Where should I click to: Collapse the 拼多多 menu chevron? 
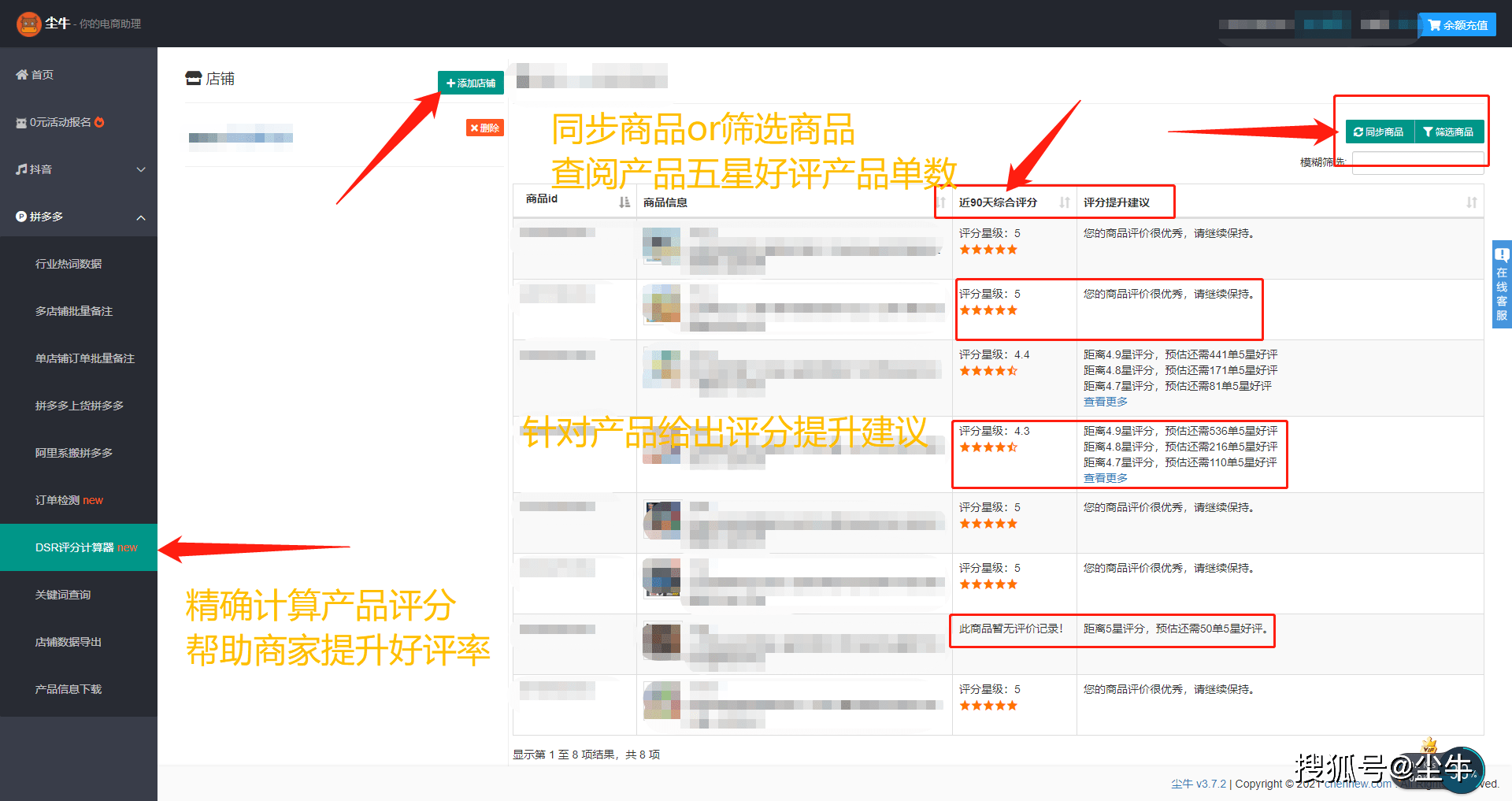pyautogui.click(x=141, y=217)
